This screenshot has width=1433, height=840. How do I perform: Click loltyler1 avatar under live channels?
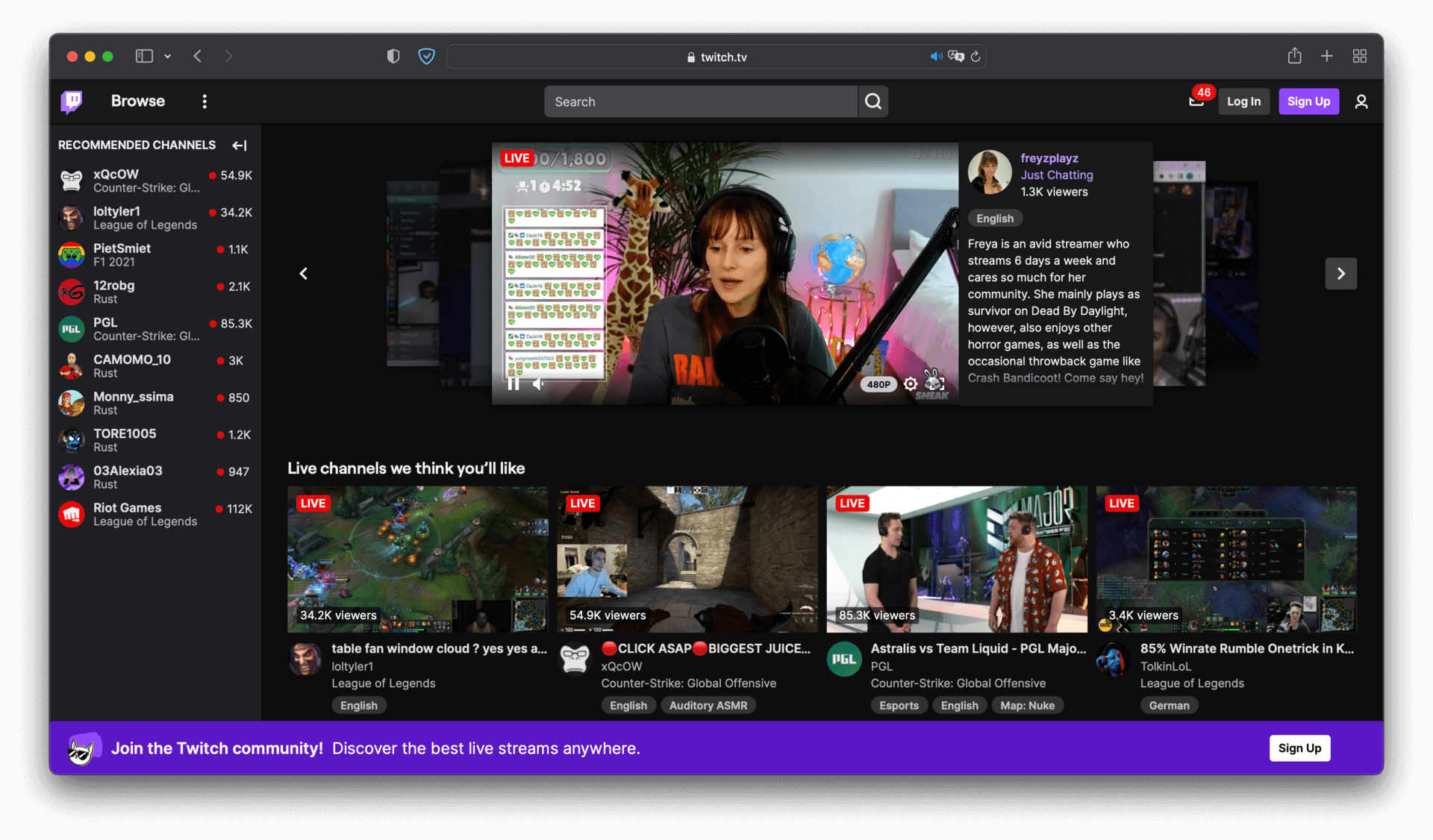point(305,659)
